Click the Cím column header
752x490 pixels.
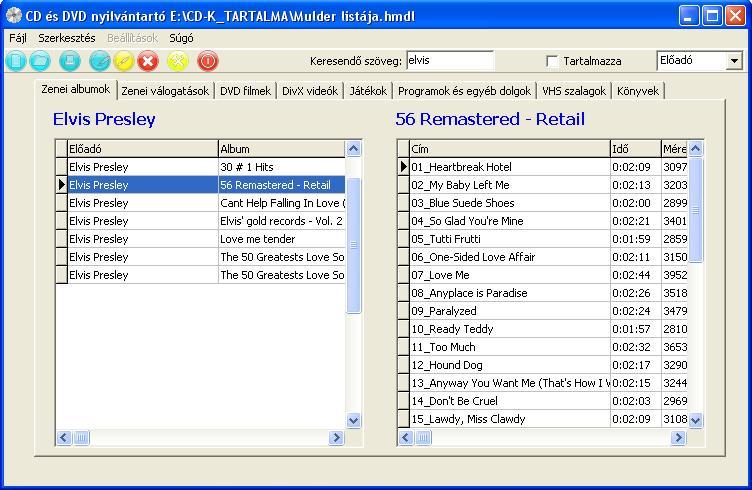510,149
